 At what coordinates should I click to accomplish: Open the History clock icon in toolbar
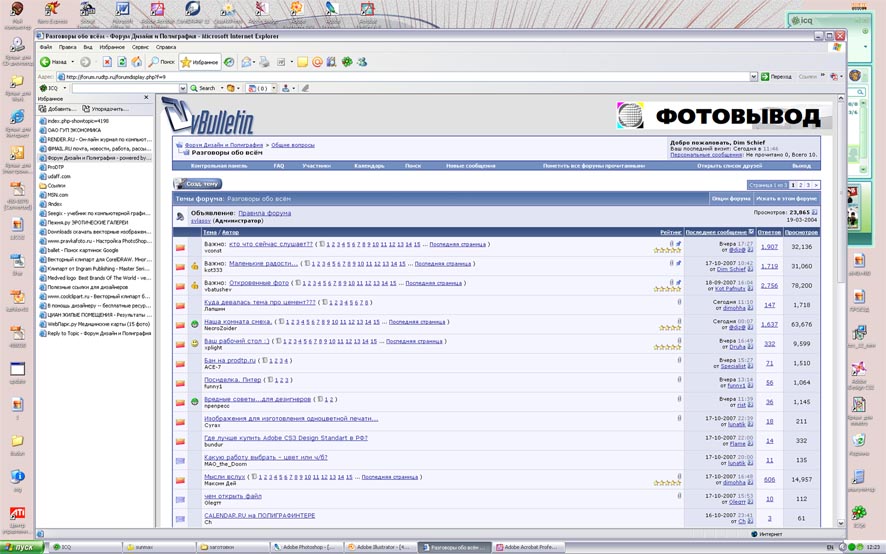click(229, 62)
